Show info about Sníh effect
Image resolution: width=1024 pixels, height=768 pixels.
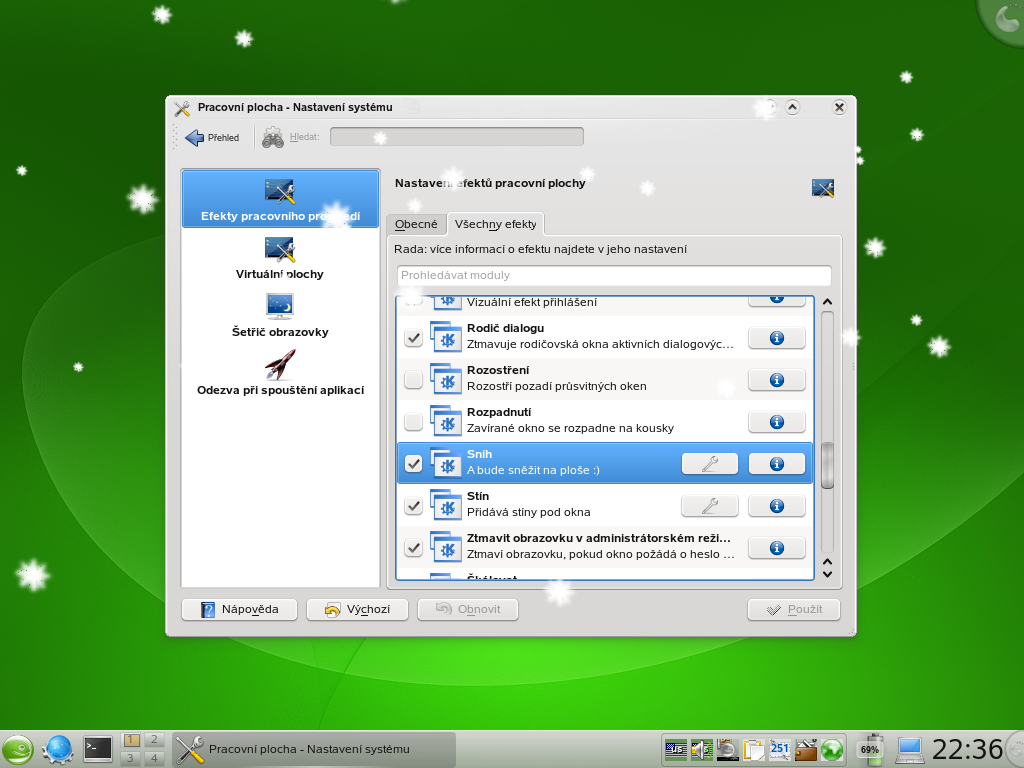776,464
